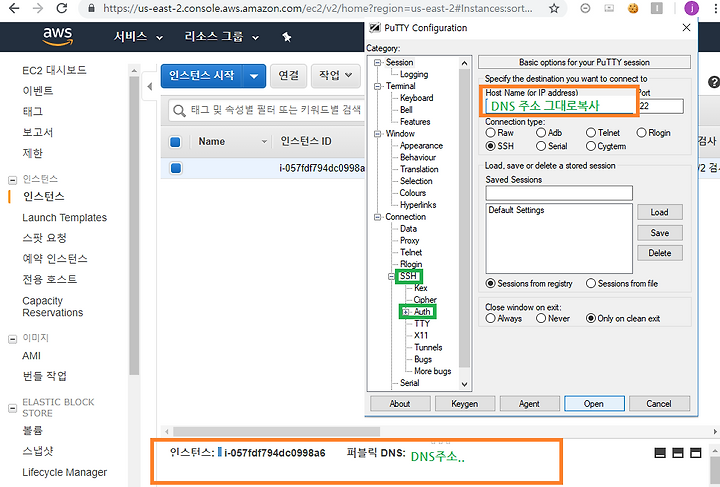Open Launch Templates in the sidebar
Screen dimensions: 720x487
click(64, 218)
